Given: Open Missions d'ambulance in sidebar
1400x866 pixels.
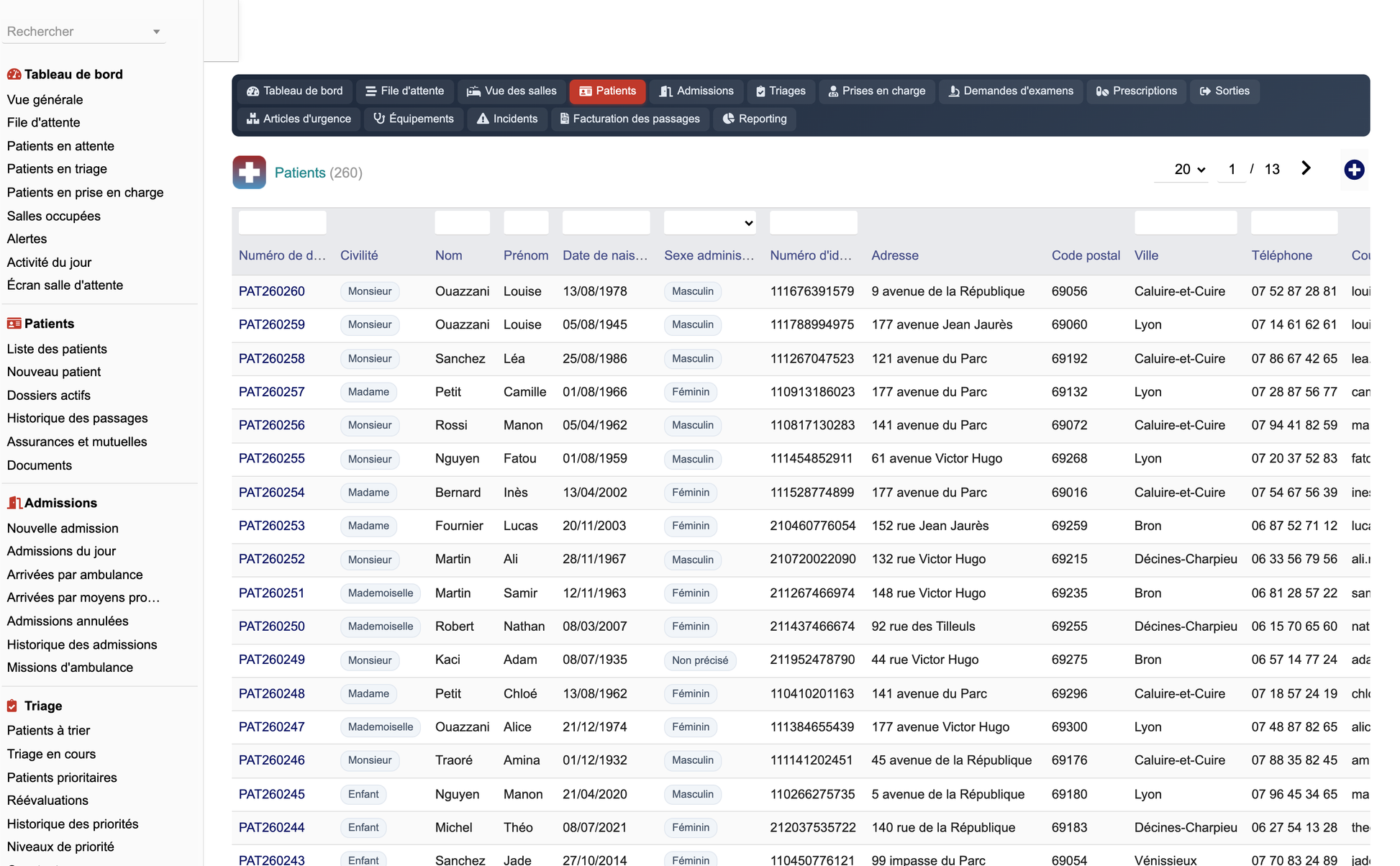Looking at the screenshot, I should pyautogui.click(x=70, y=667).
